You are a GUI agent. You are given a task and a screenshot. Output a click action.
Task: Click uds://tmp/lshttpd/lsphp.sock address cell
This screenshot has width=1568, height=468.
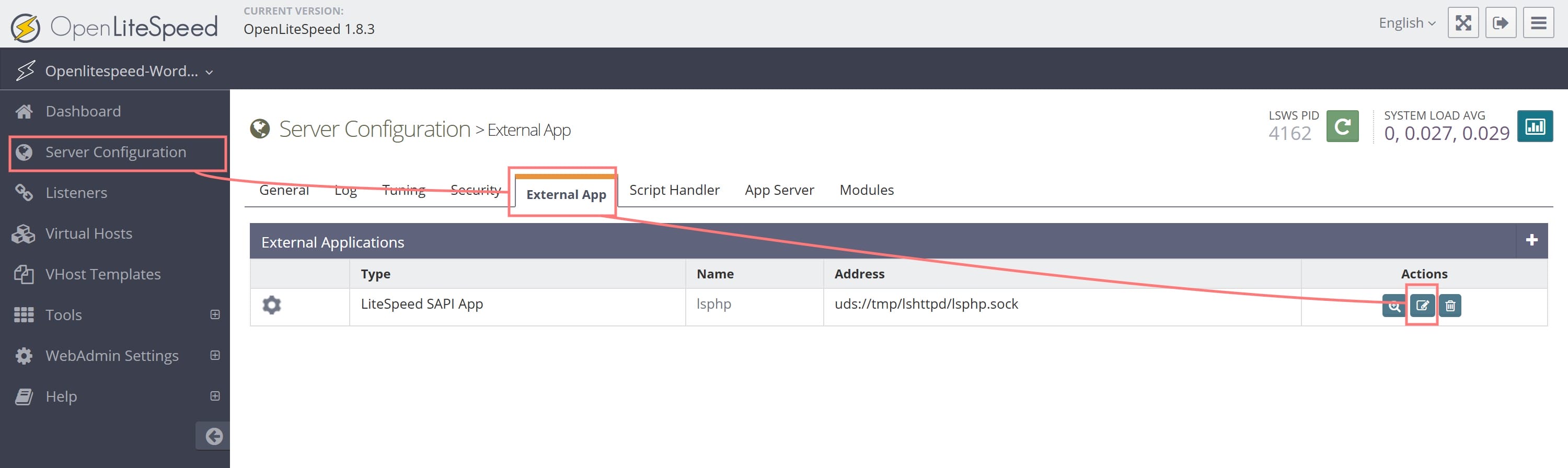click(1062, 307)
